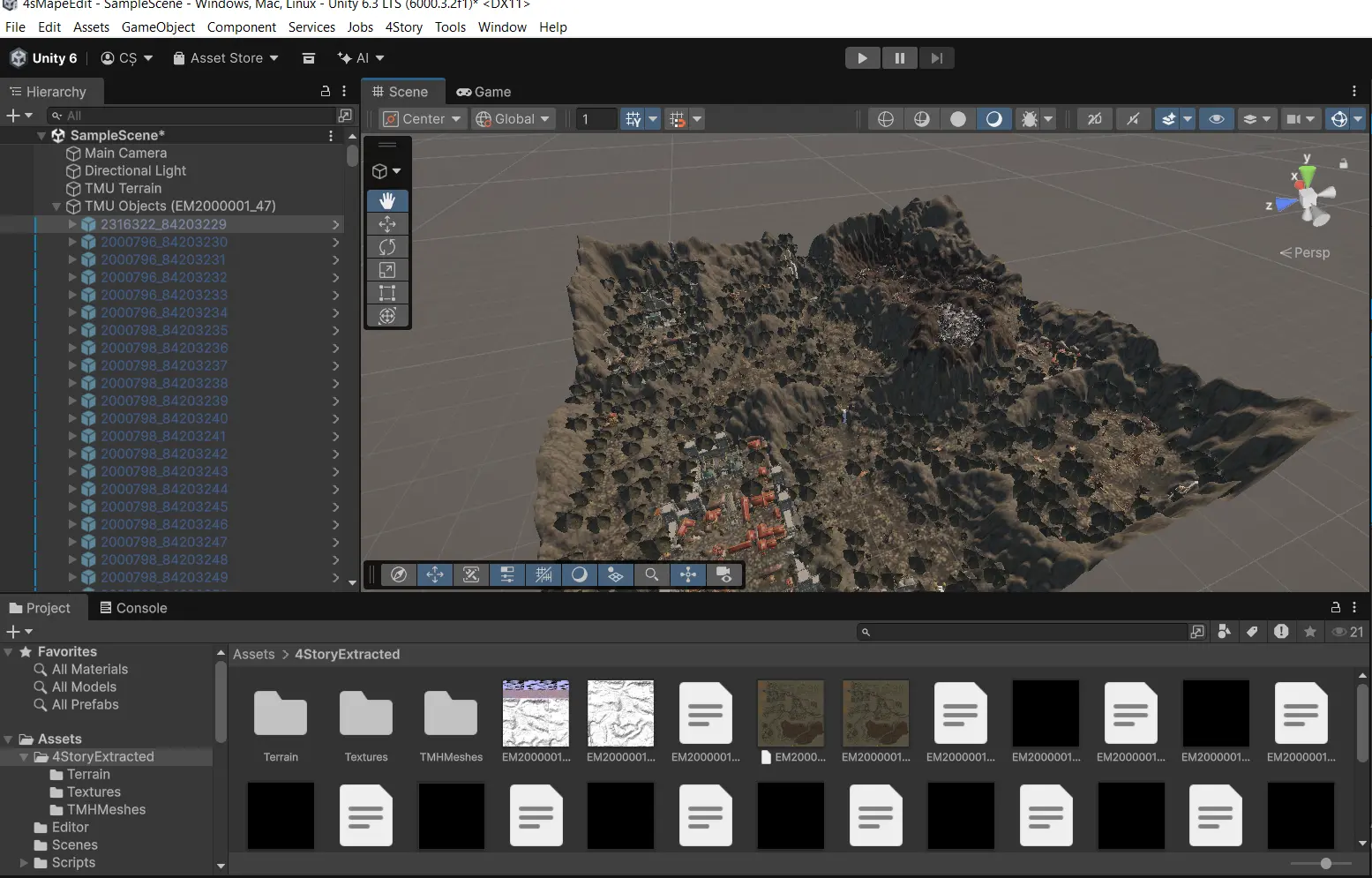Toggle hidden packages visibility count 21
The image size is (1372, 878).
coord(1348,632)
